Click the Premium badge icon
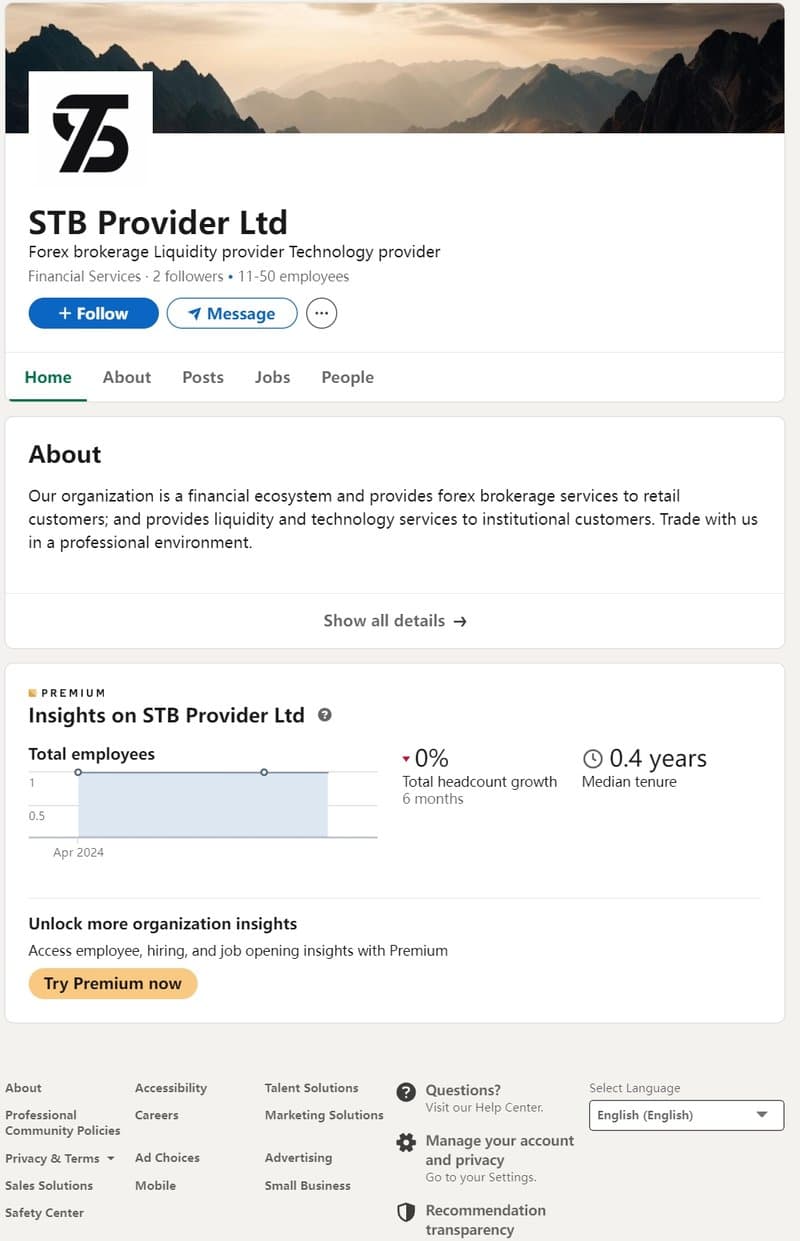This screenshot has width=800, height=1241. (32, 692)
